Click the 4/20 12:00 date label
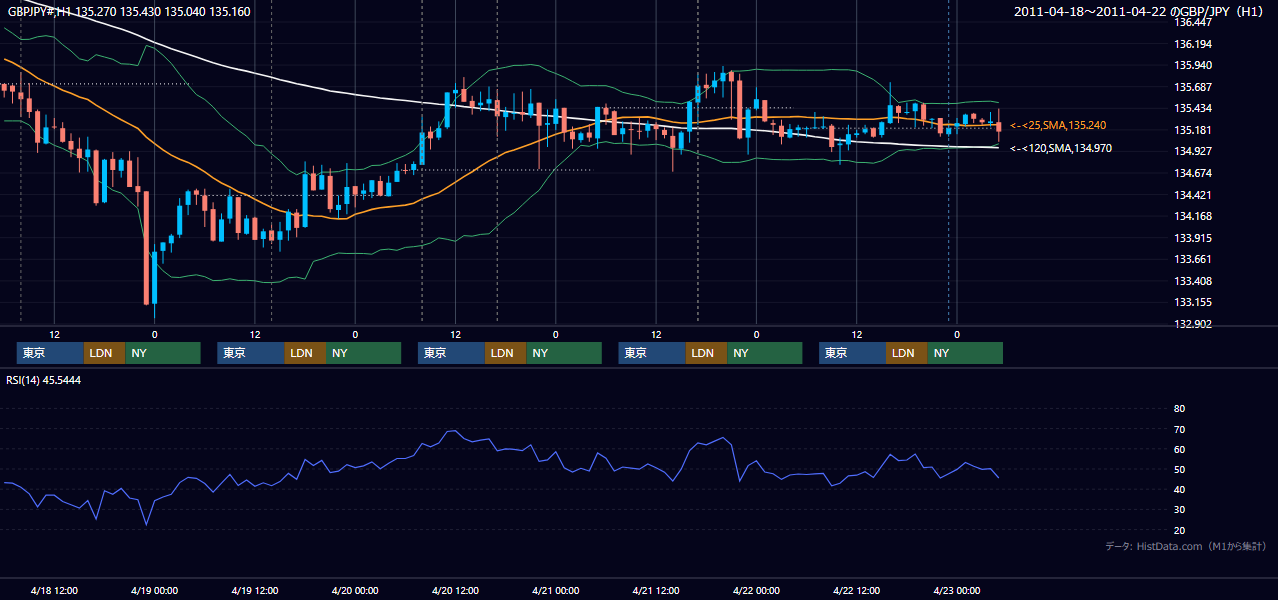 tap(455, 590)
